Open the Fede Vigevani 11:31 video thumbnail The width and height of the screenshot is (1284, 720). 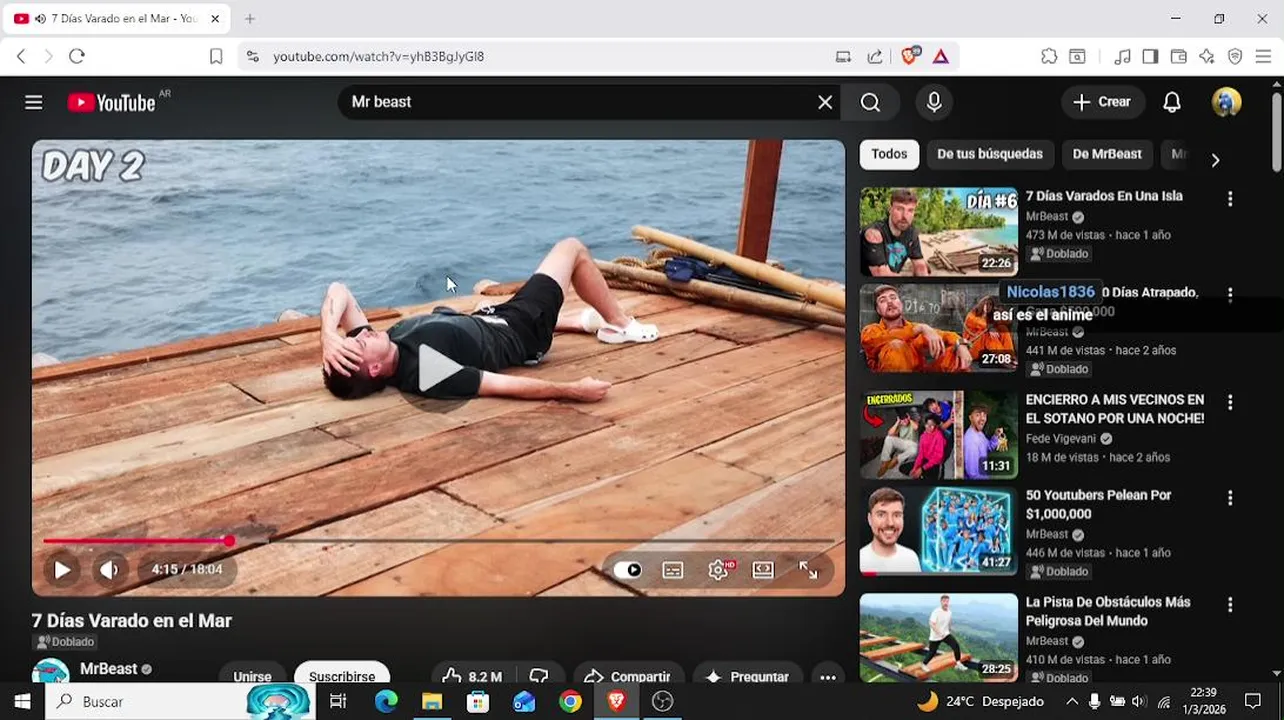coord(939,435)
